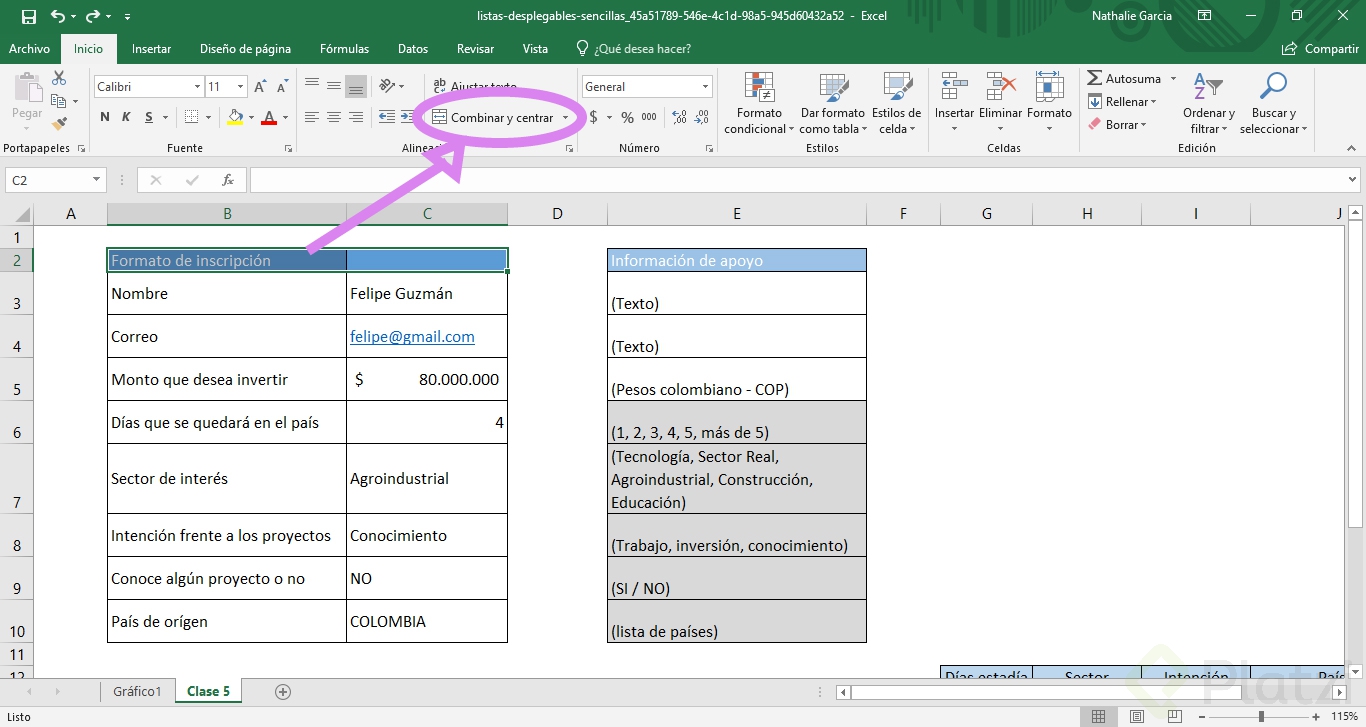Open the Rellenar dropdown

[1122, 101]
